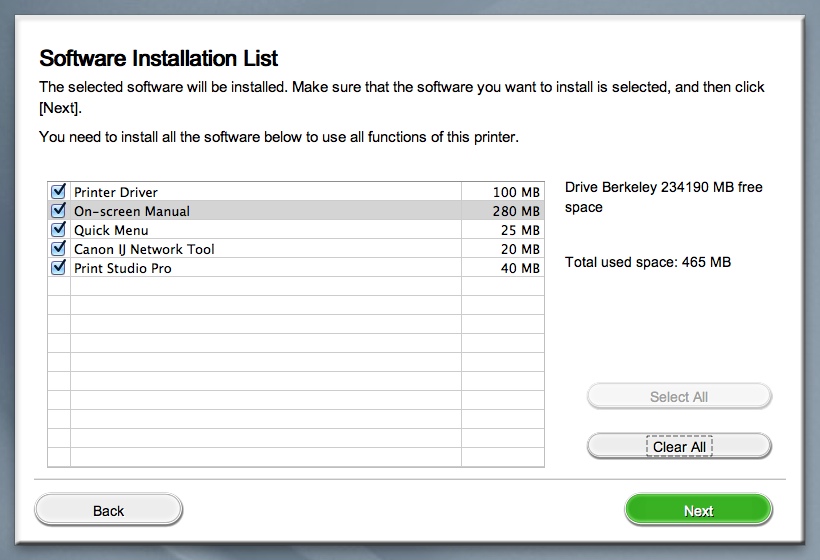The width and height of the screenshot is (820, 560).
Task: Select the Printer Driver row name
Action: tap(116, 192)
